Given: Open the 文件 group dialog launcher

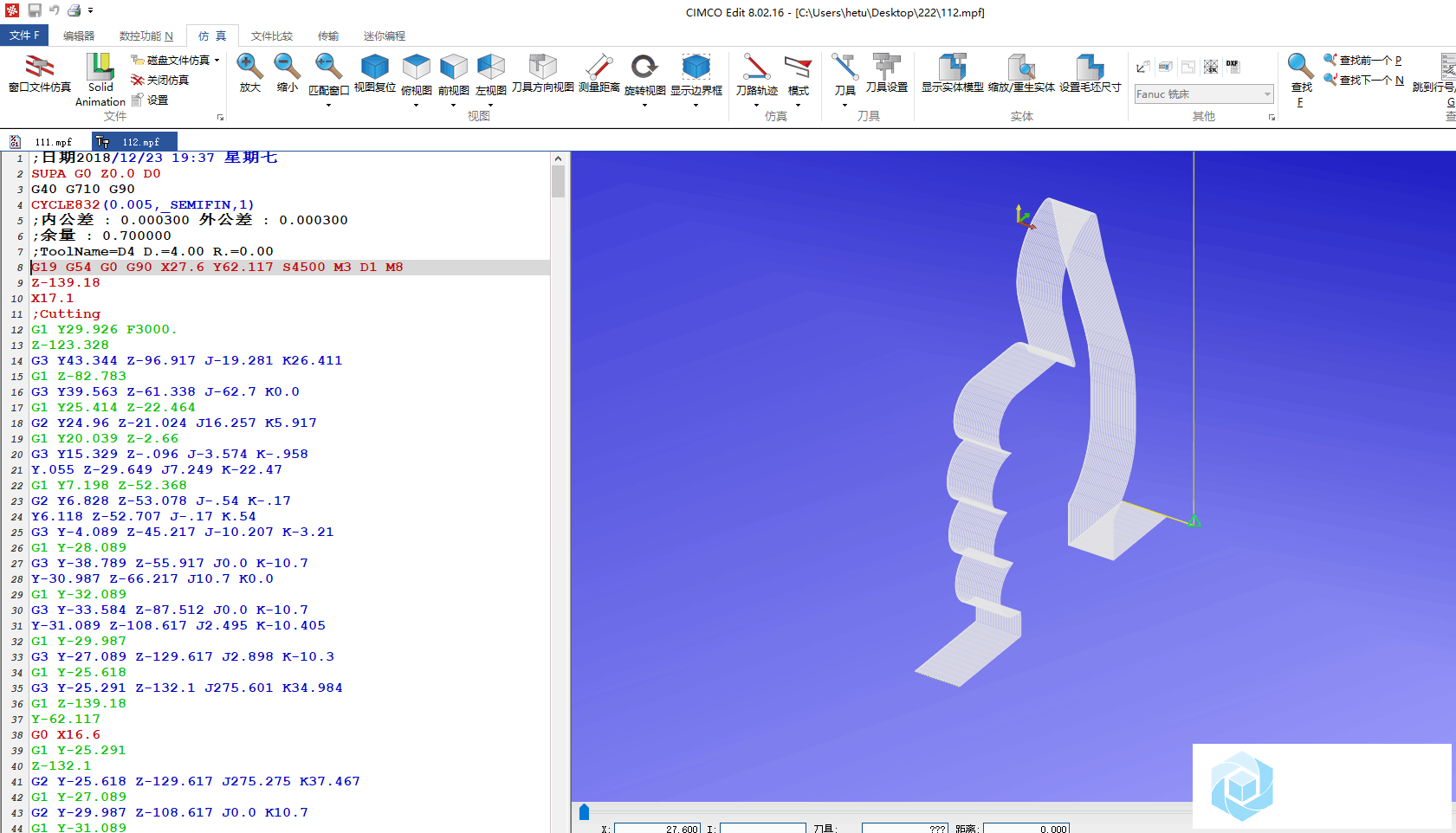Looking at the screenshot, I should 220,117.
